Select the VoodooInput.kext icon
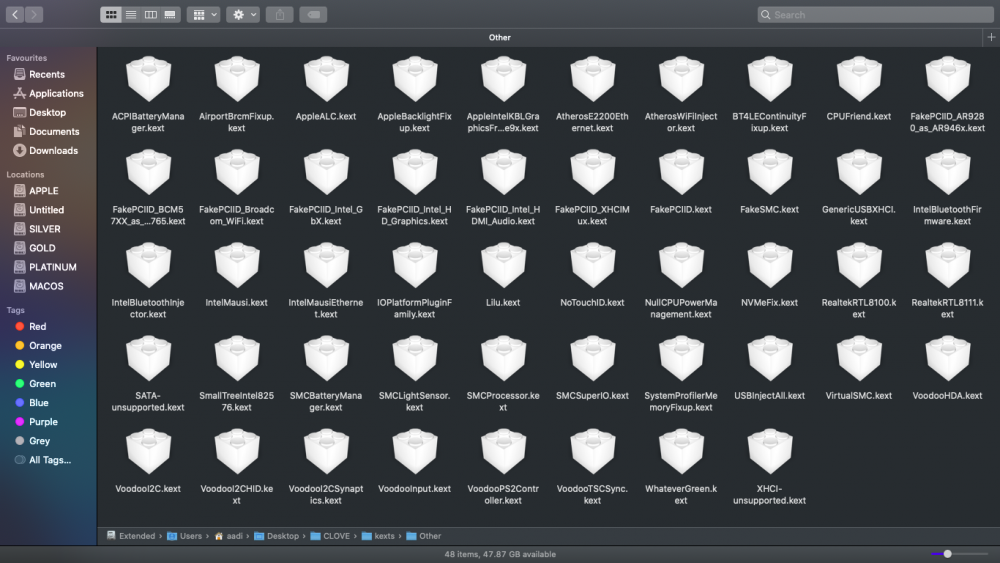This screenshot has width=1000, height=563. [415, 451]
